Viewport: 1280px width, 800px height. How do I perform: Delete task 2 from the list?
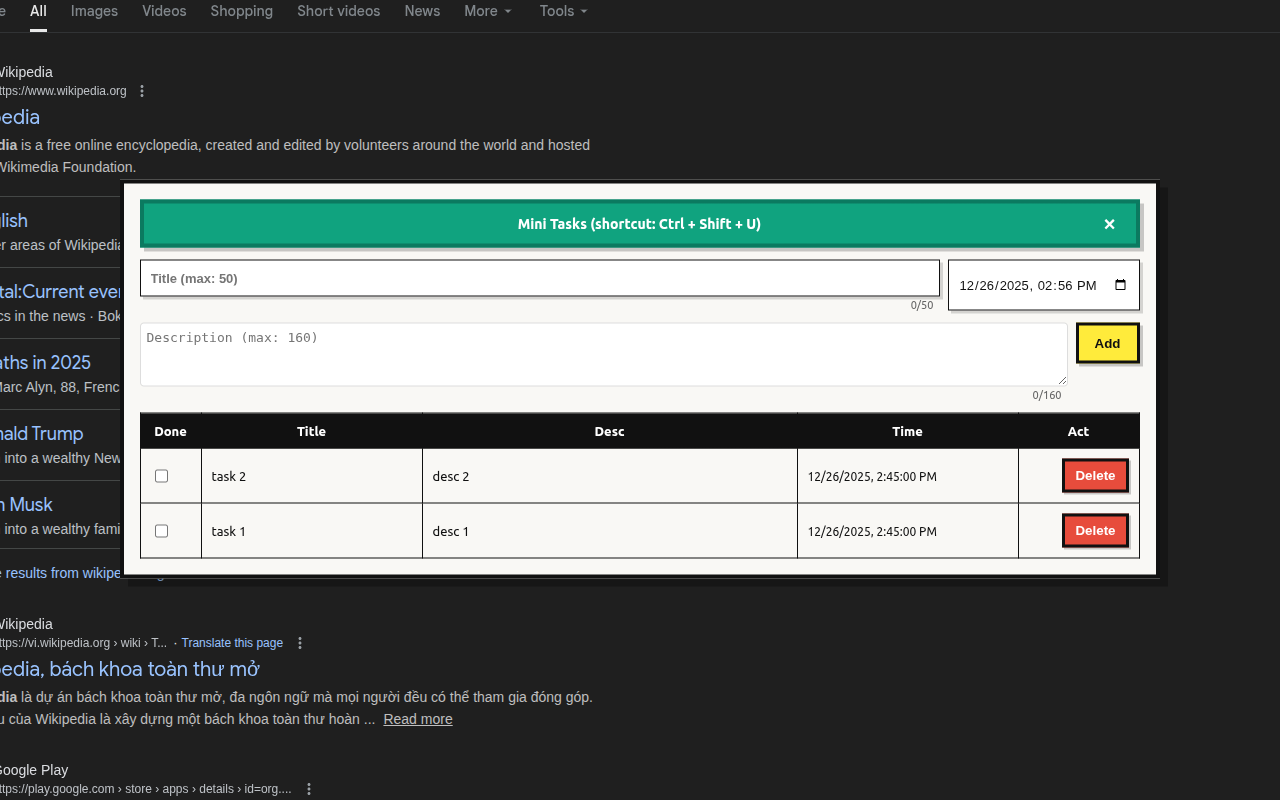1095,475
